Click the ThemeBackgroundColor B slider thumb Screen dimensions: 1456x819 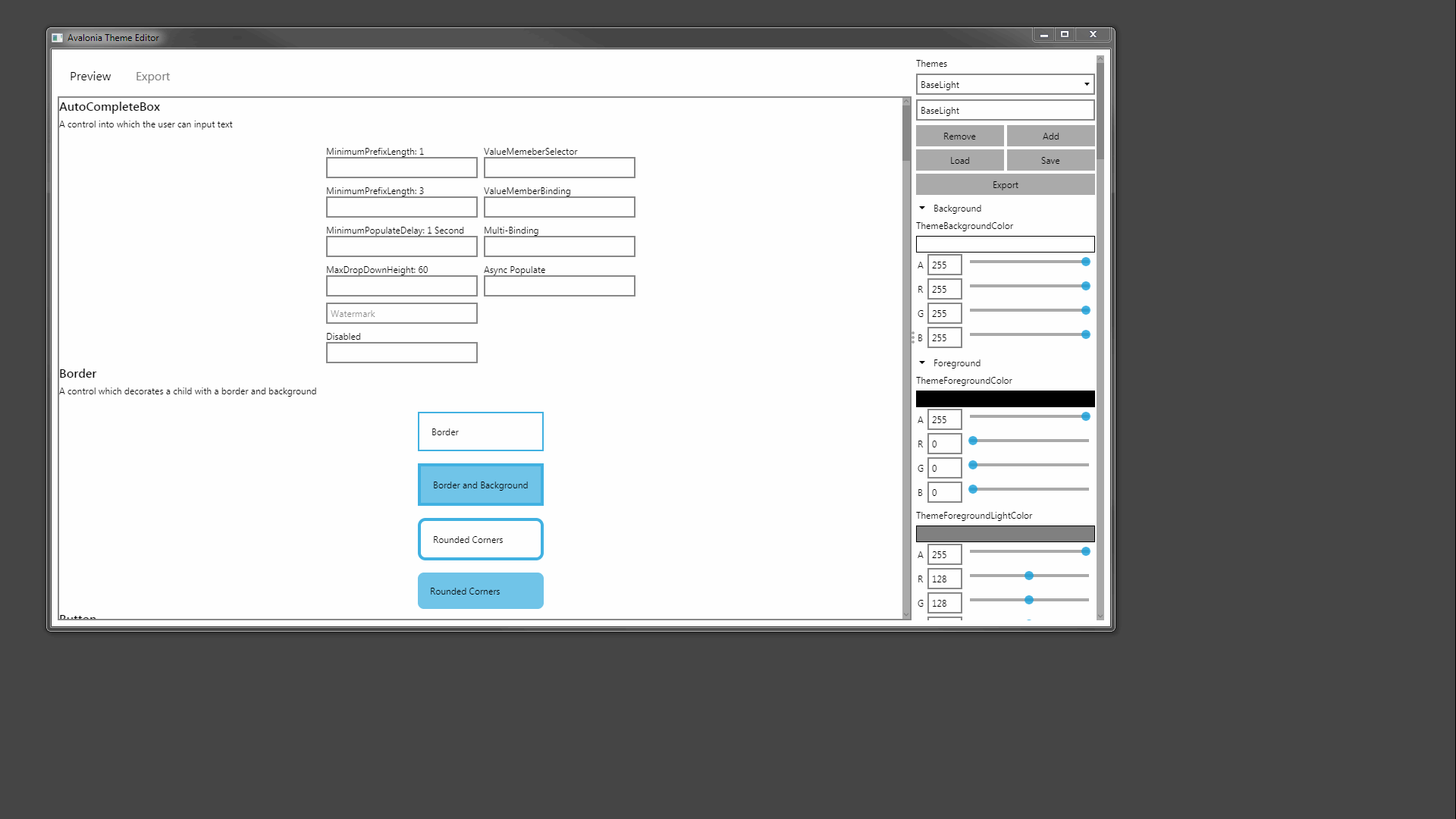pyautogui.click(x=1085, y=334)
